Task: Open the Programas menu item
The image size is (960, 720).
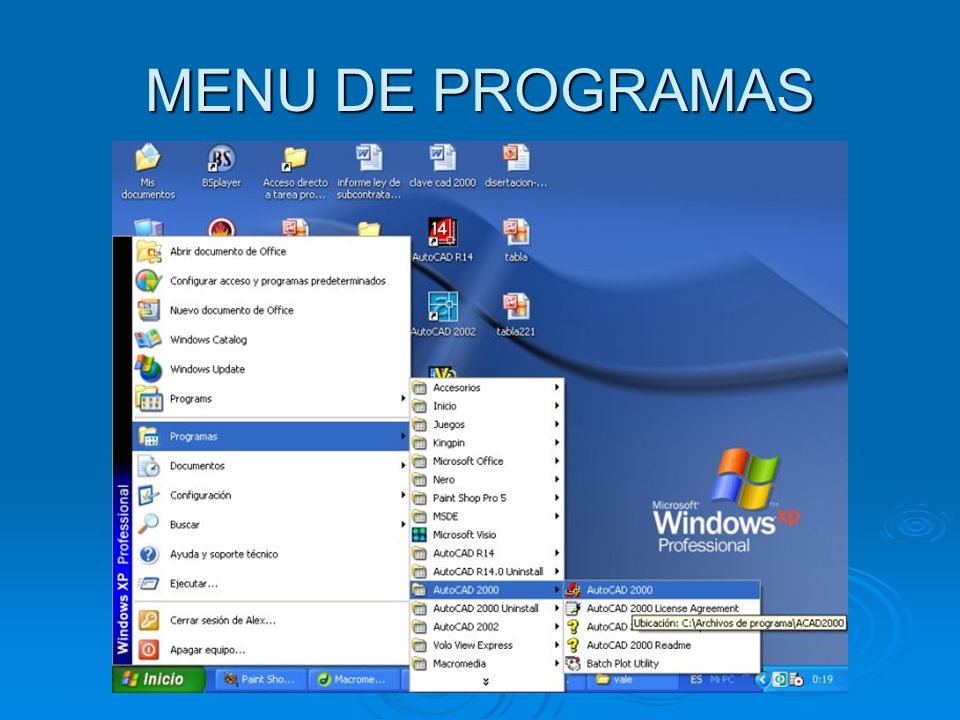Action: [x=271, y=437]
